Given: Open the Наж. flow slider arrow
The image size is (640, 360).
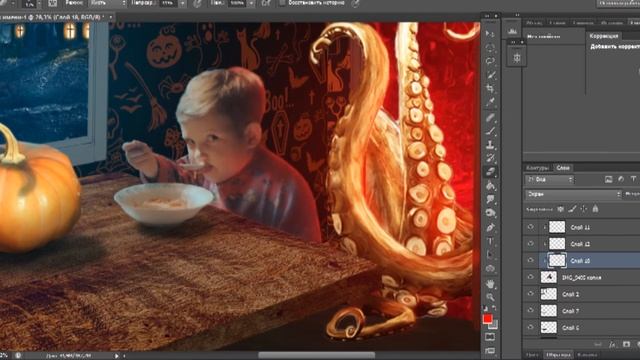Looking at the screenshot, I should 251,3.
